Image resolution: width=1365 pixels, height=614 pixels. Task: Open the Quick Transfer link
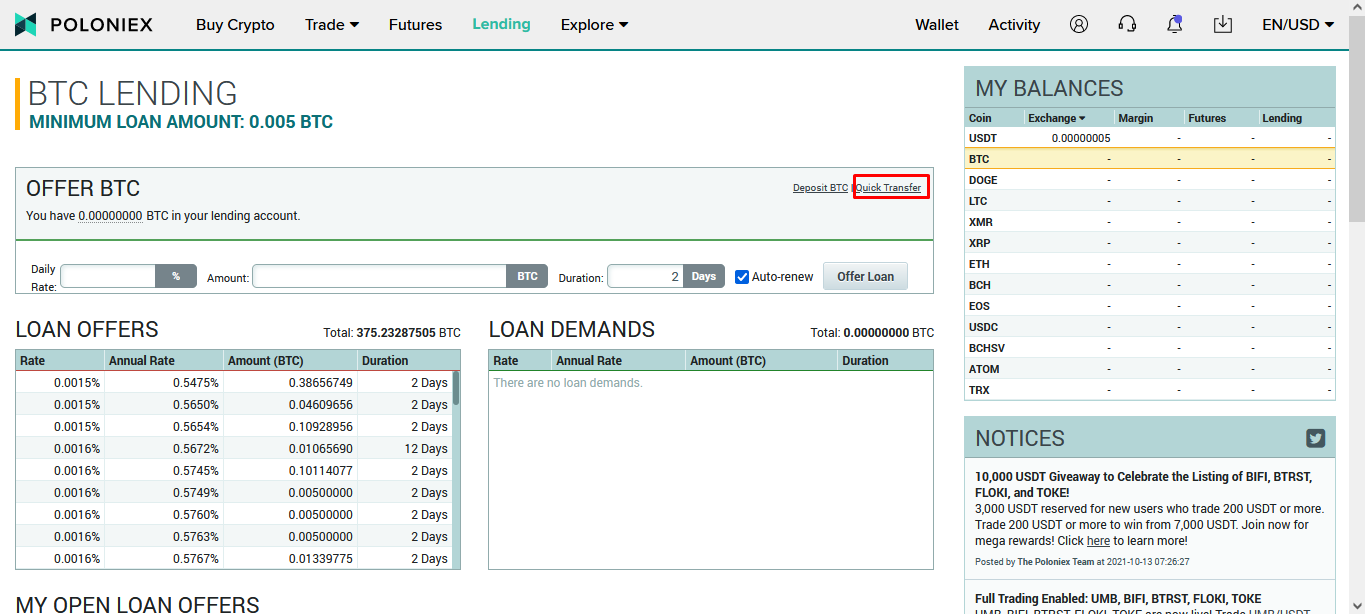click(x=888, y=188)
